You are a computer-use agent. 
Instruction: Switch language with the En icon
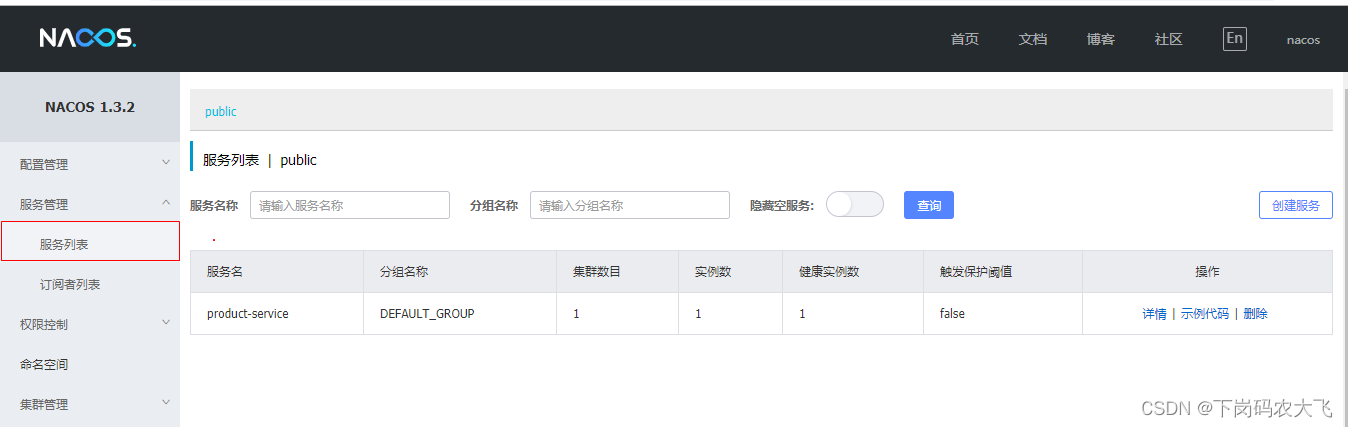click(x=1234, y=39)
